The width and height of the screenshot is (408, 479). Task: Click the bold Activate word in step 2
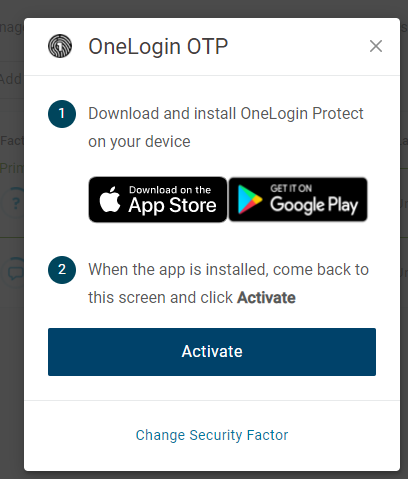pyautogui.click(x=266, y=298)
